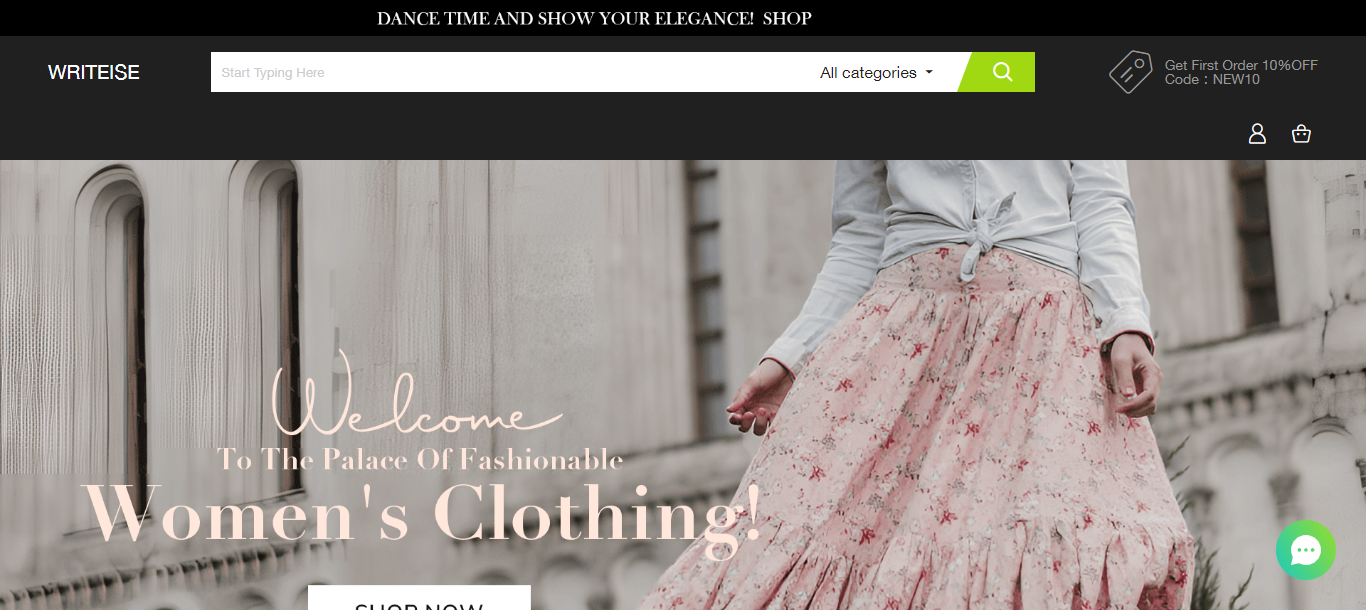Click the Women's Clothing! headline
The width and height of the screenshot is (1366, 610).
(x=424, y=514)
